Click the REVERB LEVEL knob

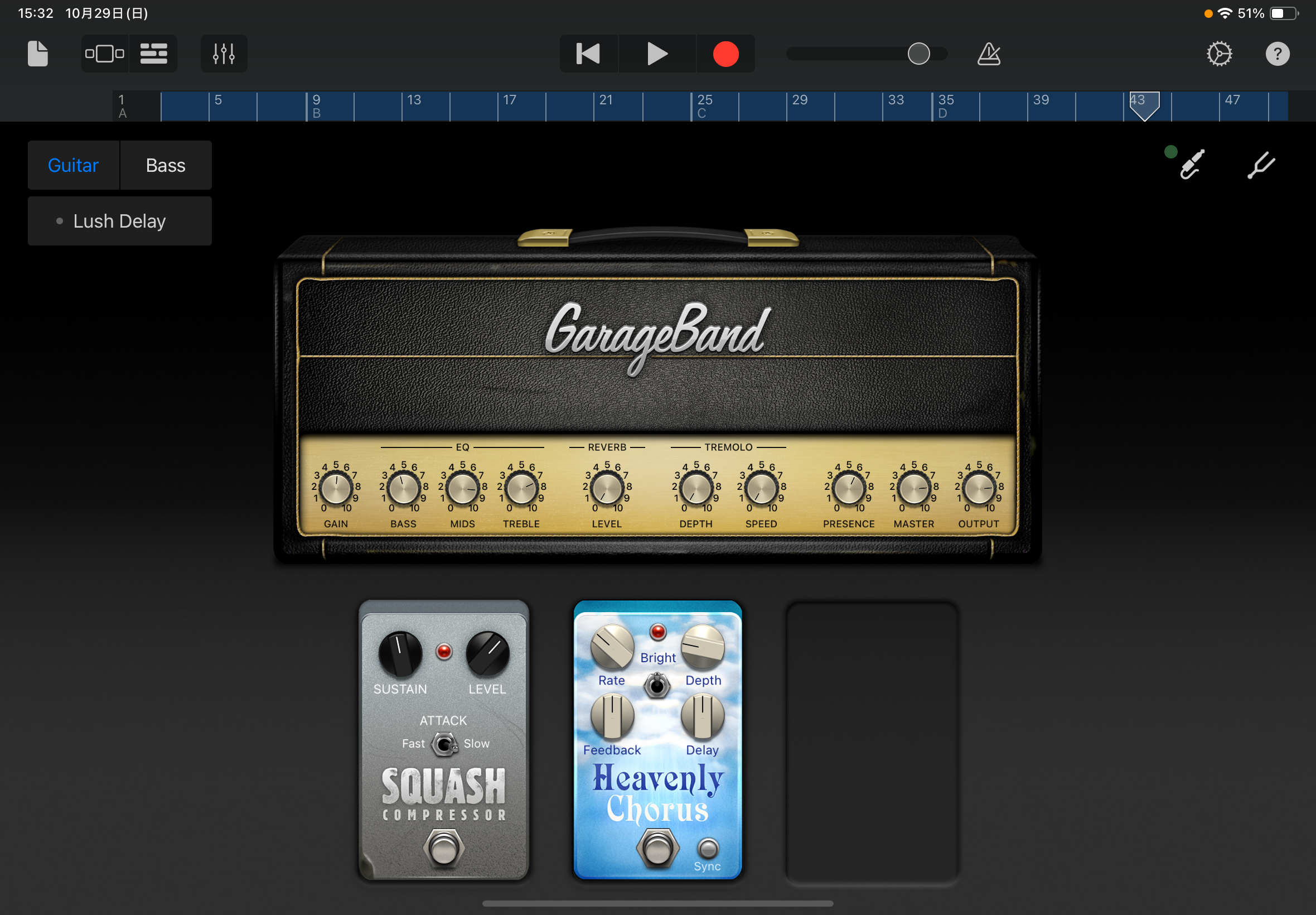pyautogui.click(x=607, y=488)
